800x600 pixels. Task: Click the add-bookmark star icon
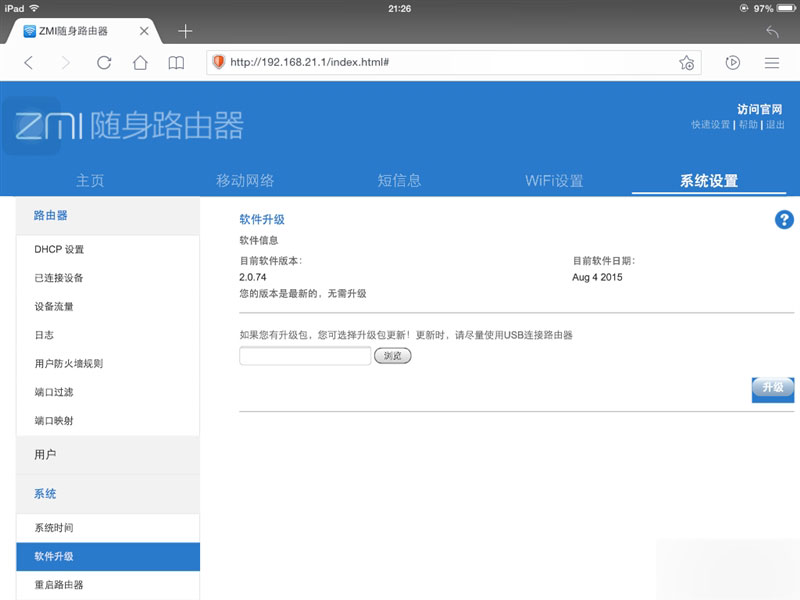(x=686, y=62)
